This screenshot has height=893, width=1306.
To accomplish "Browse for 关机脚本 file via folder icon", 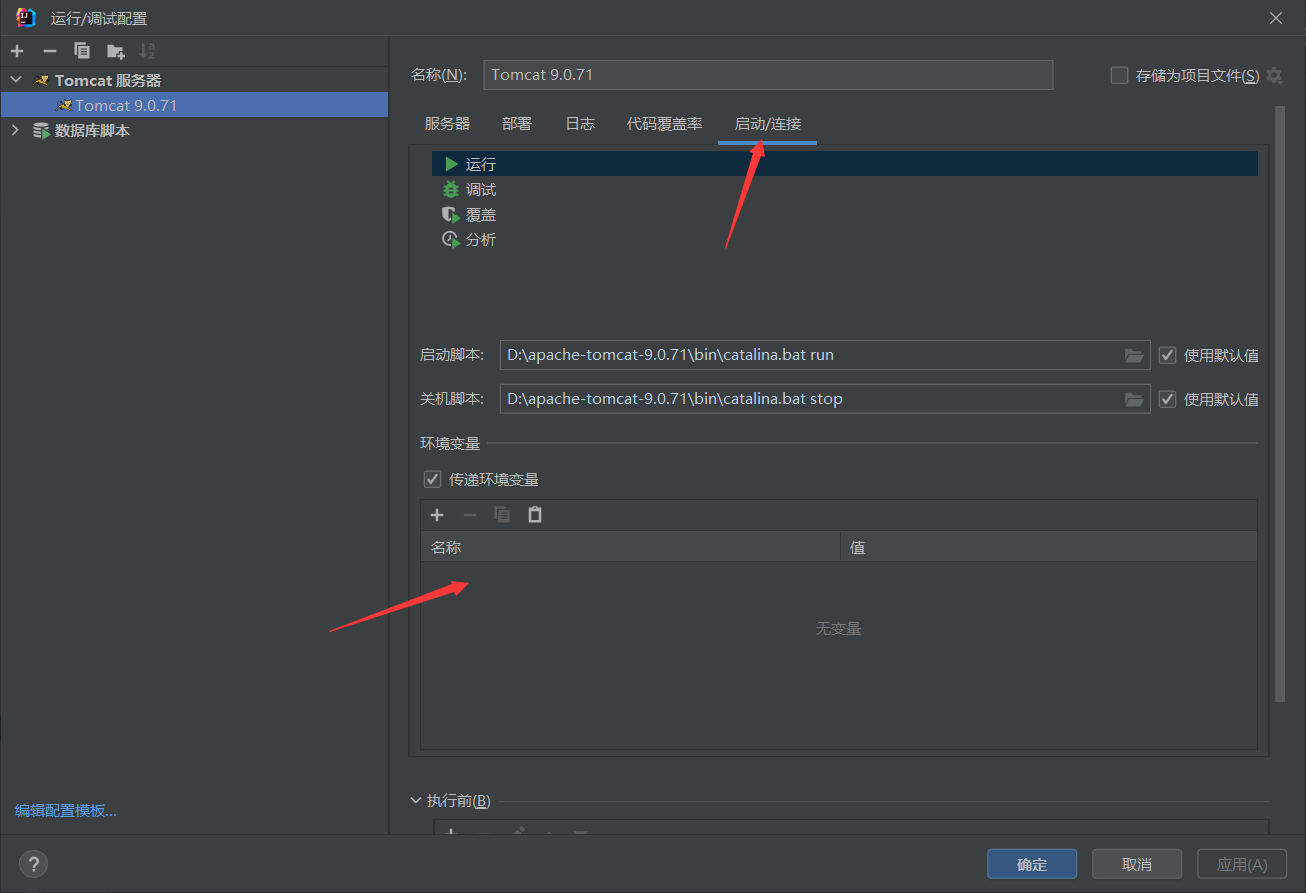I will point(1134,399).
